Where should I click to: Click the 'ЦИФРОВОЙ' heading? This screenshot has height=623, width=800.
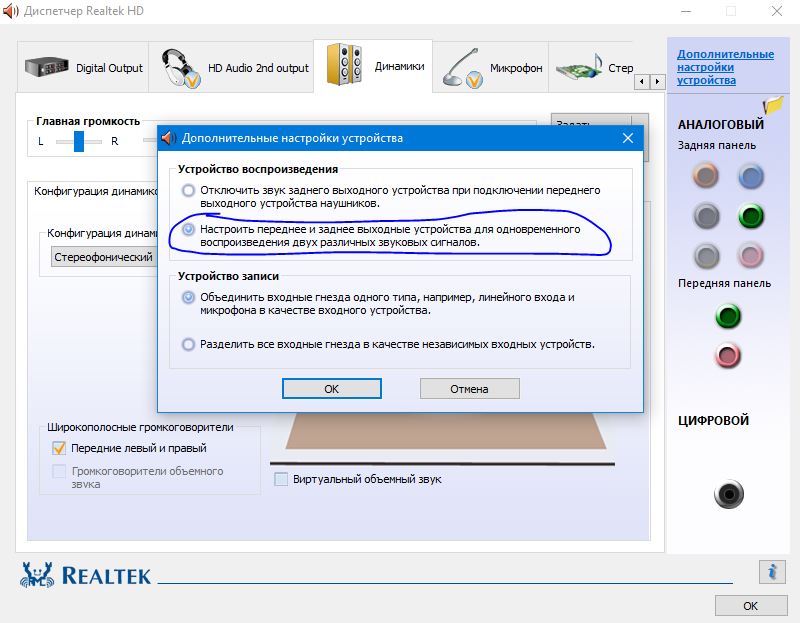[713, 420]
